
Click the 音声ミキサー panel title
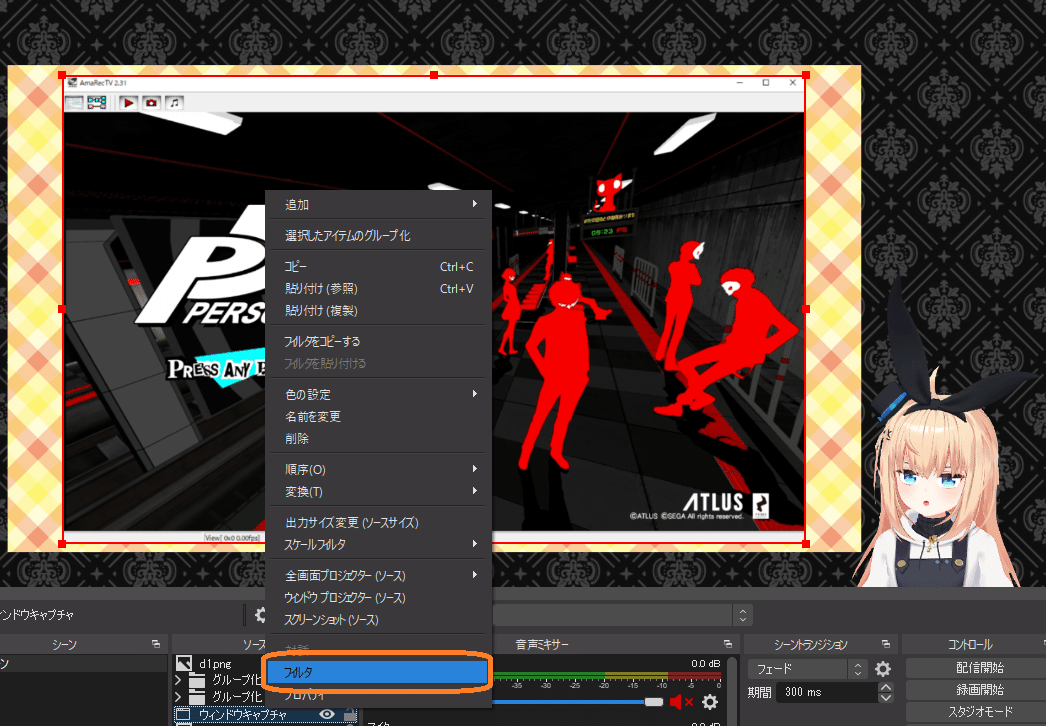tap(542, 645)
